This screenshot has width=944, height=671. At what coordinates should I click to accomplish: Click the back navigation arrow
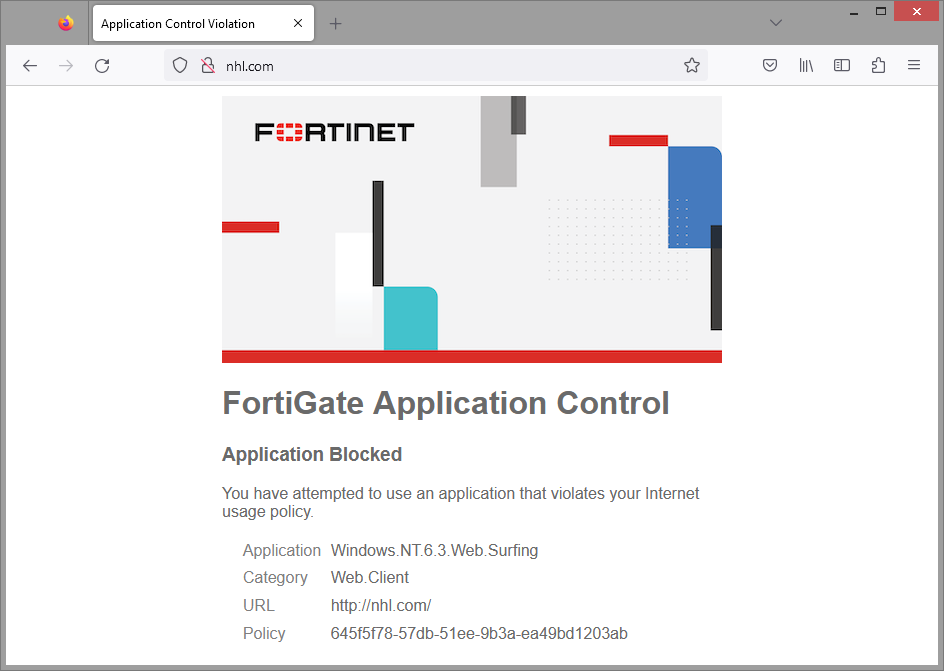[x=29, y=65]
